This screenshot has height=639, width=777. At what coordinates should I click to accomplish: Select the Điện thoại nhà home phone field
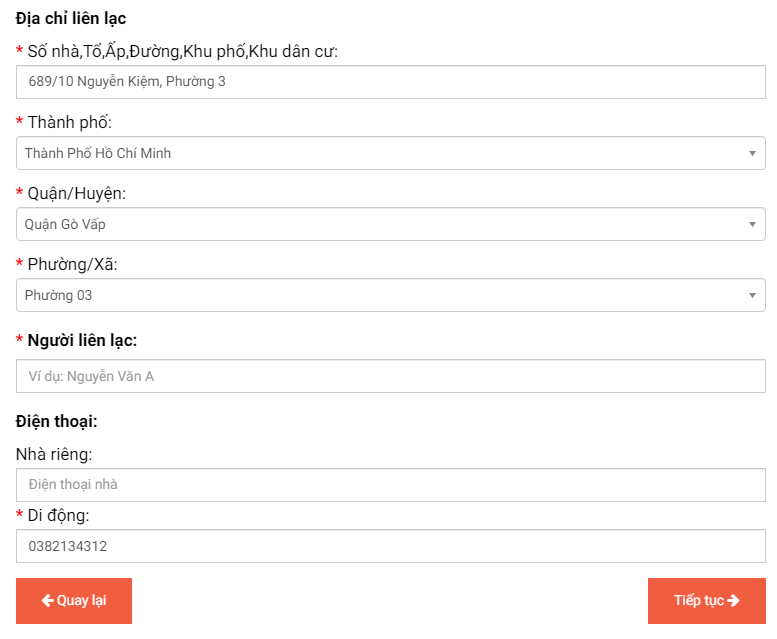click(390, 485)
